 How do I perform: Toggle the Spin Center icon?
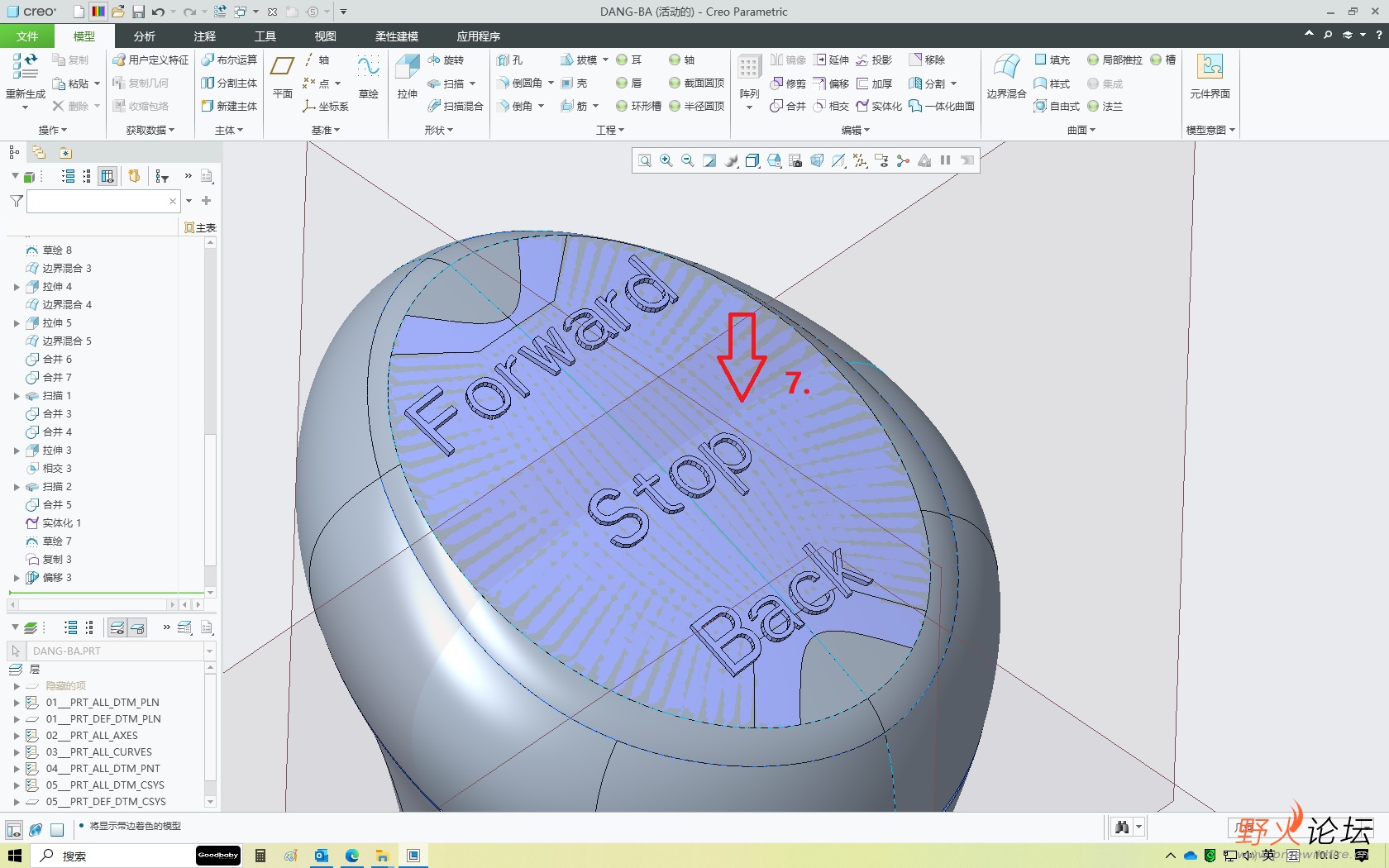(x=903, y=160)
